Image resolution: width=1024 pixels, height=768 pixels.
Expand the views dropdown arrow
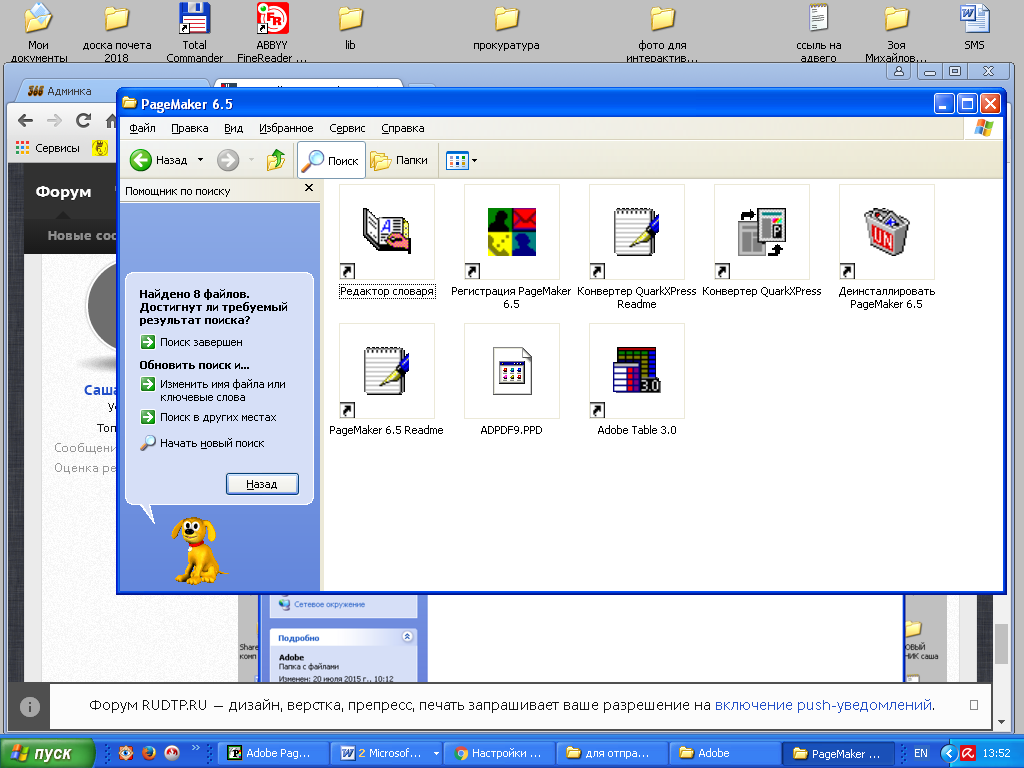tap(475, 160)
